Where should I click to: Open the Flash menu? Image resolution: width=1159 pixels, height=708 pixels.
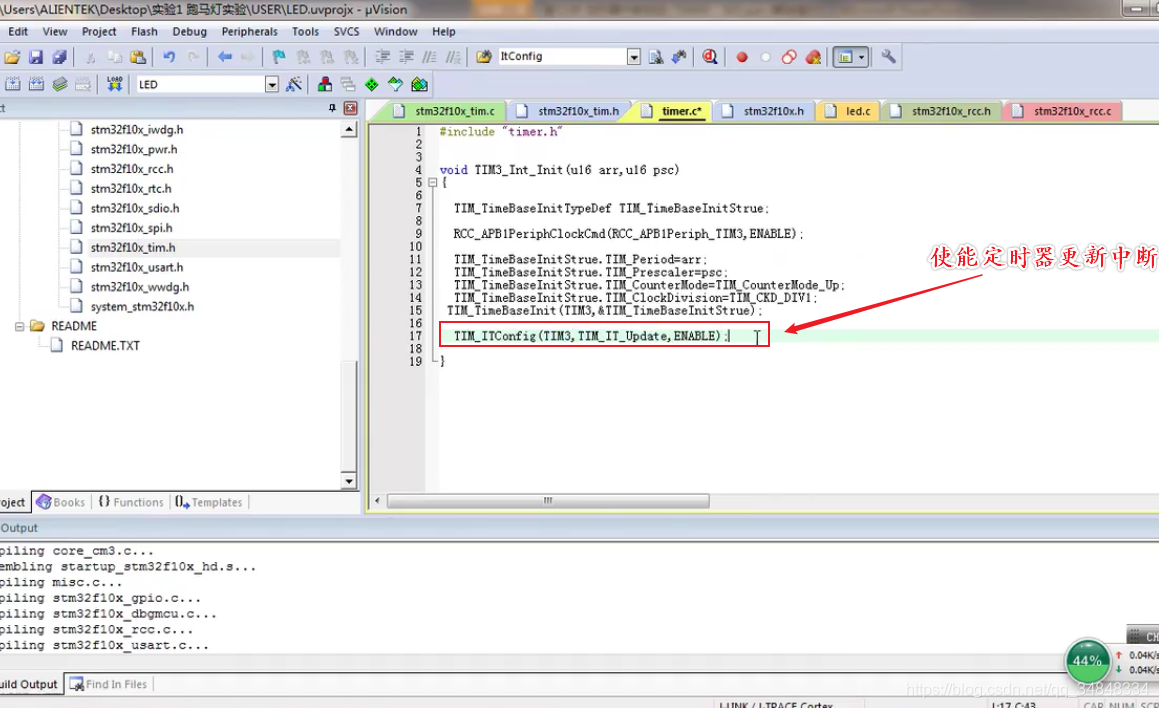click(x=144, y=32)
